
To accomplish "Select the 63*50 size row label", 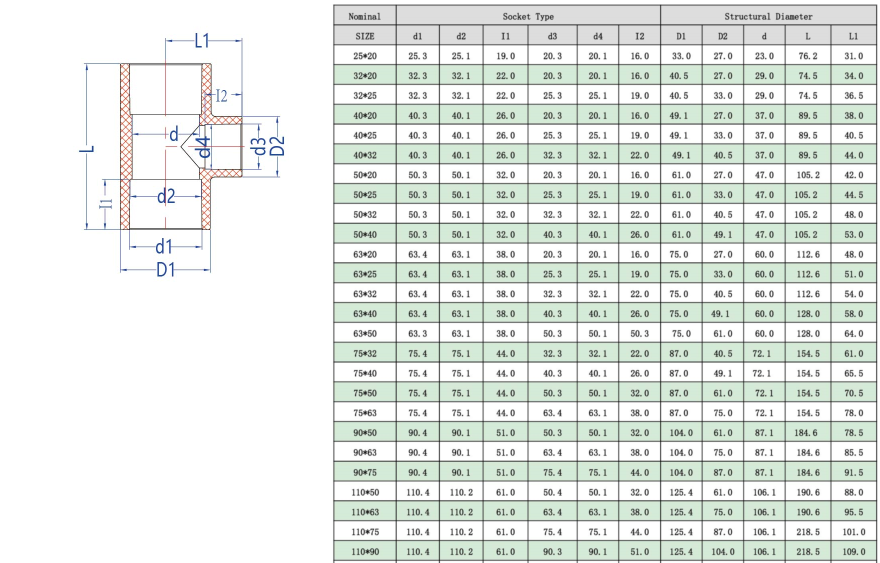I will (364, 333).
